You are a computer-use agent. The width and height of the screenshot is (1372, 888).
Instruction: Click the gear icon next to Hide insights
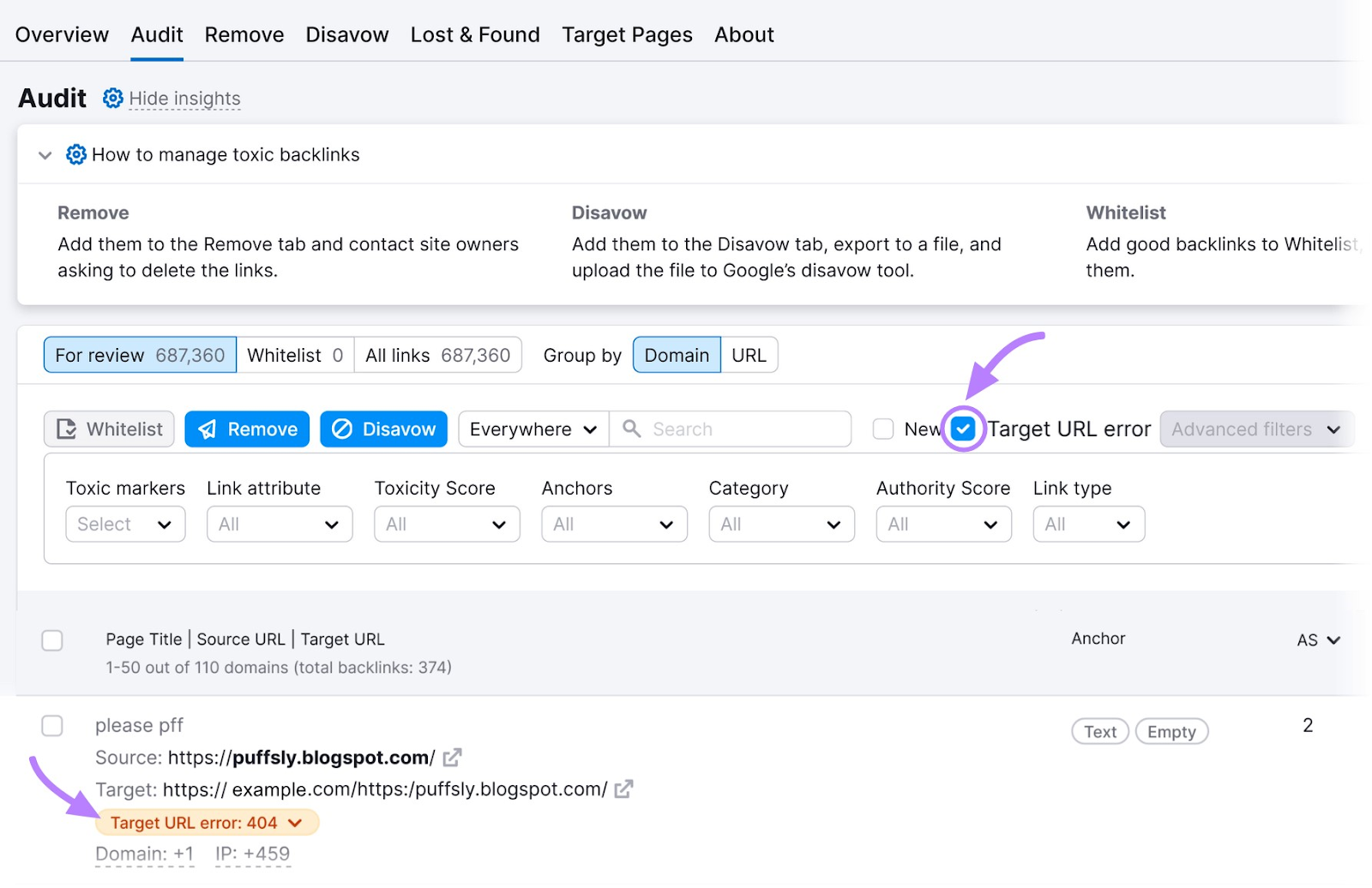[x=112, y=98]
